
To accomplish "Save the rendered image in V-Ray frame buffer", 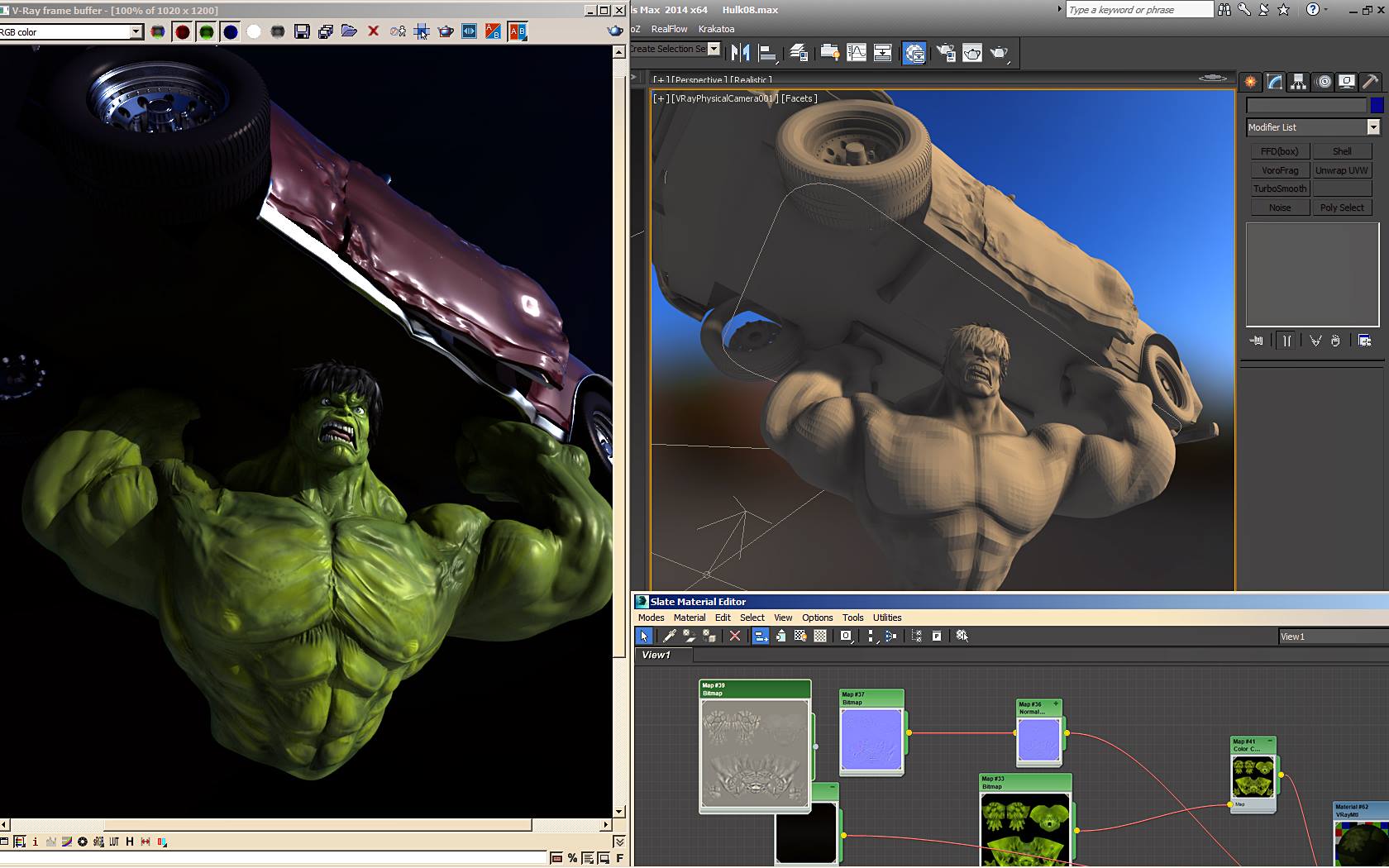I will point(302,31).
